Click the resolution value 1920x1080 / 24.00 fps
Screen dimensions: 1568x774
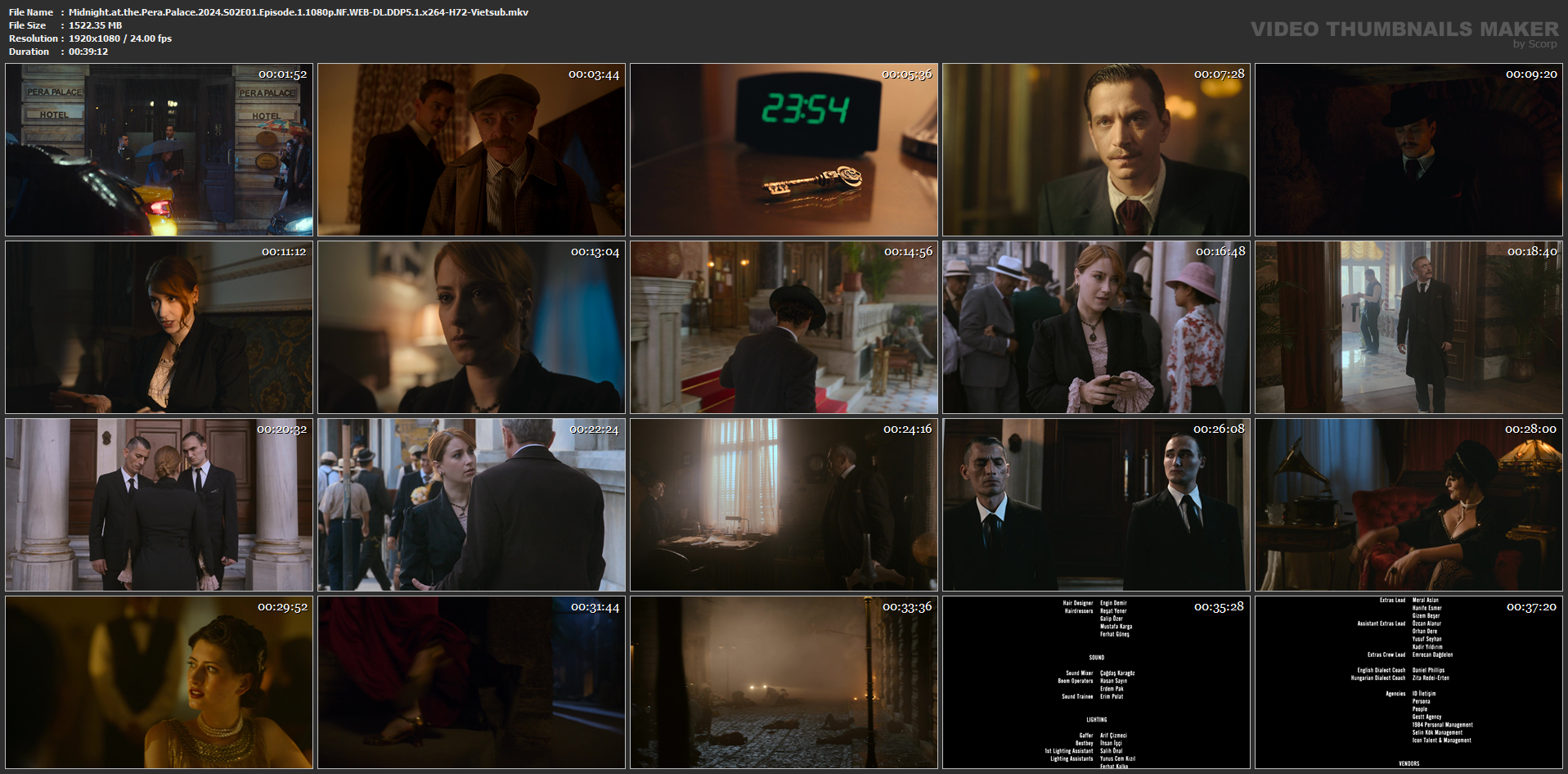(120, 38)
